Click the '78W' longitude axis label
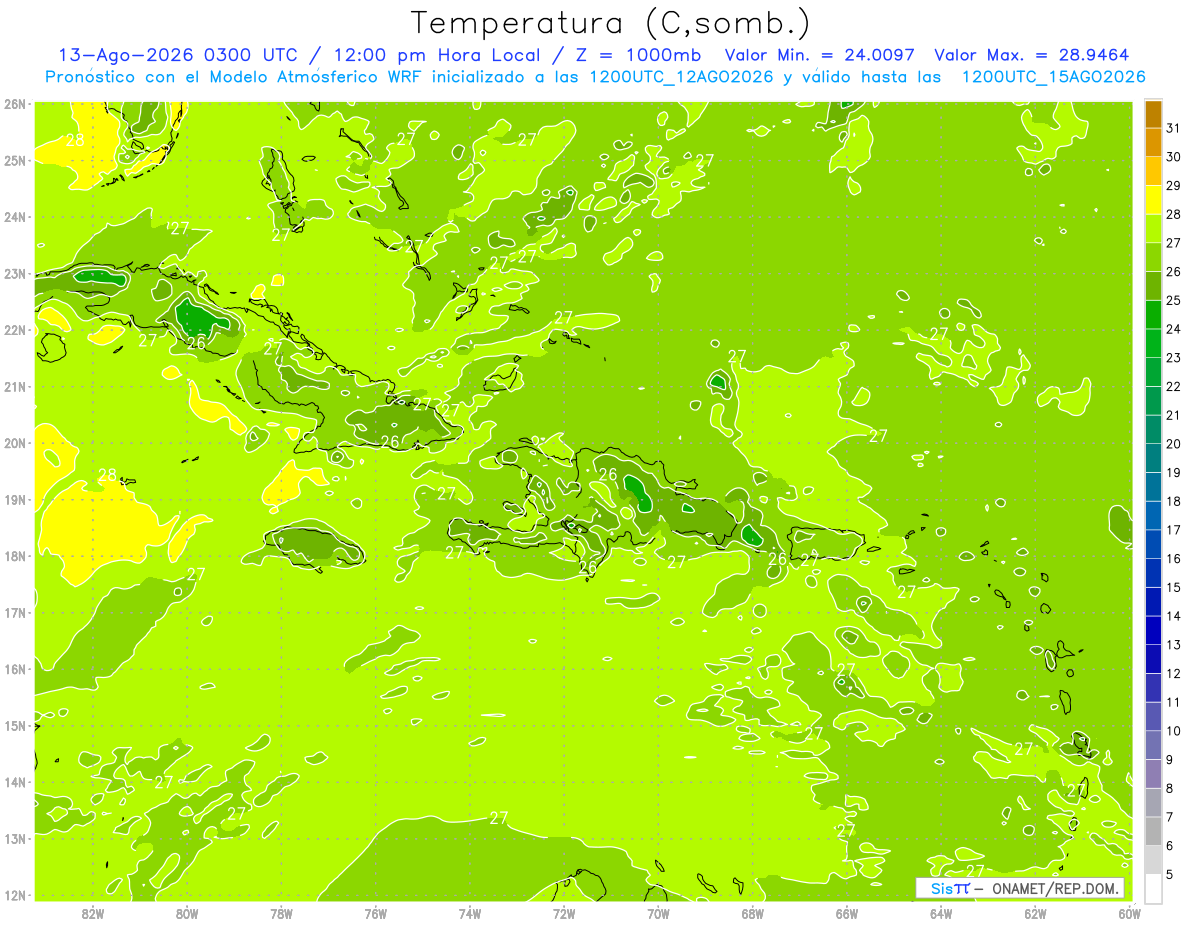1200x927 pixels. [281, 914]
